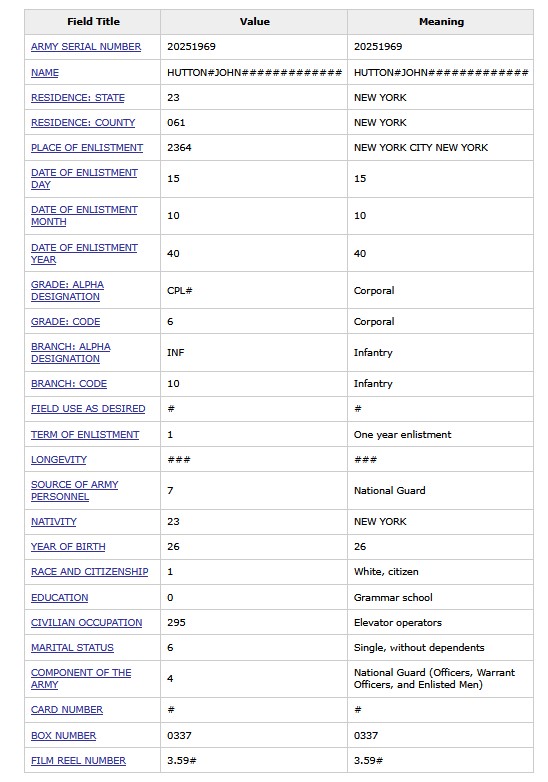Open the FILM REEL NUMBER link
548x782 pixels.
pos(78,761)
